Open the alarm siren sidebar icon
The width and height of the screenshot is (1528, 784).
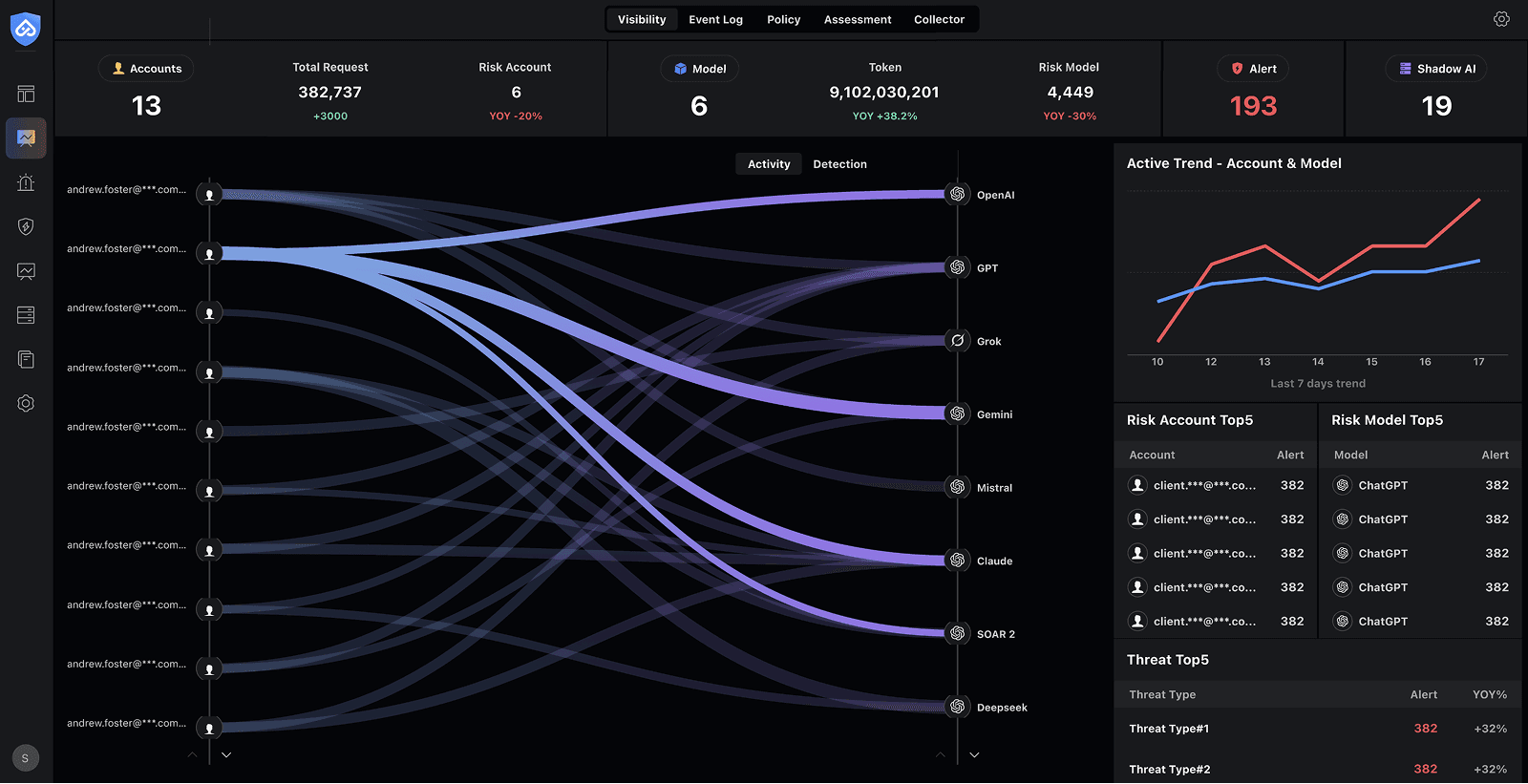(26, 182)
